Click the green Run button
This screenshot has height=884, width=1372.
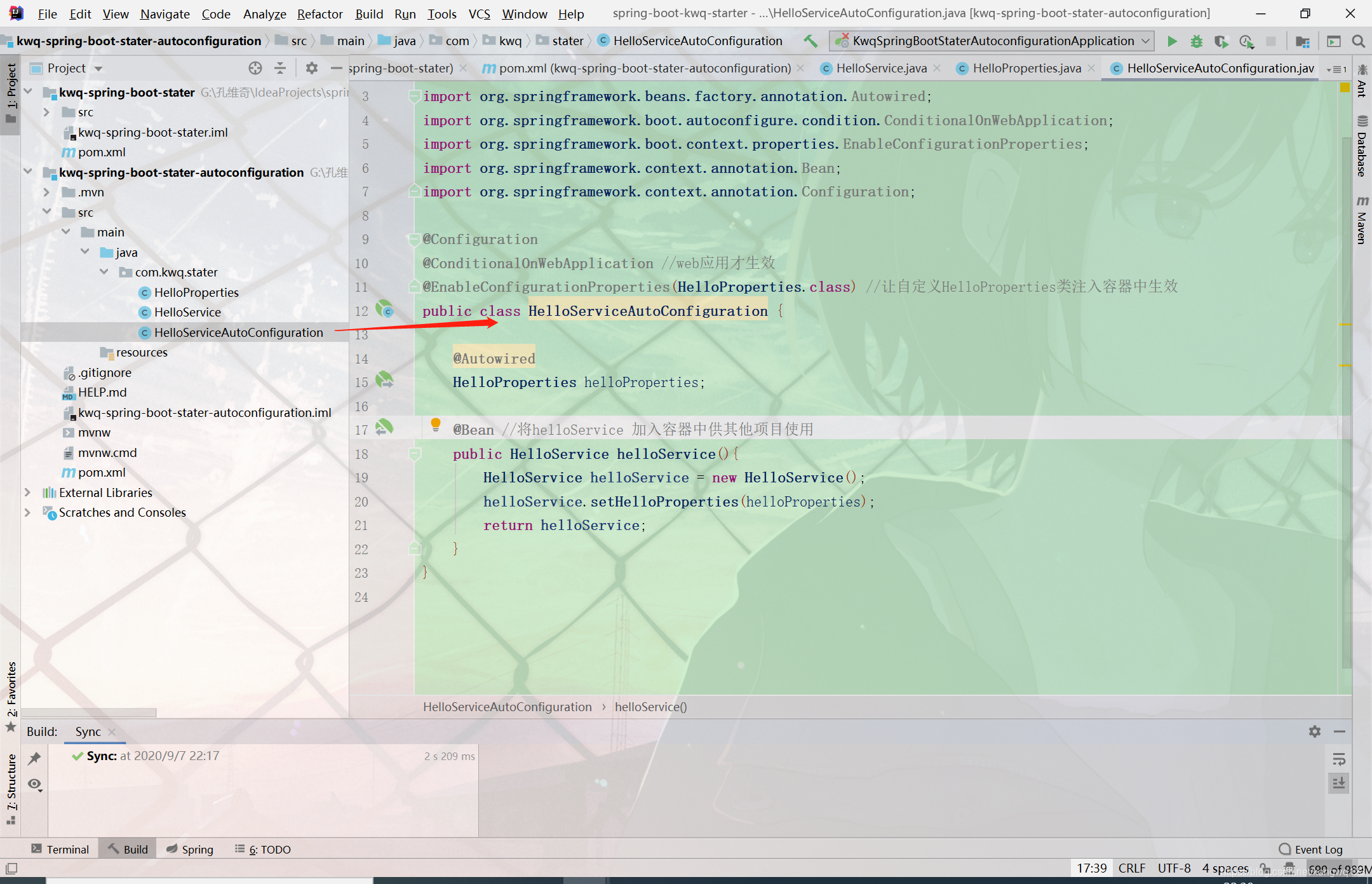[1172, 41]
